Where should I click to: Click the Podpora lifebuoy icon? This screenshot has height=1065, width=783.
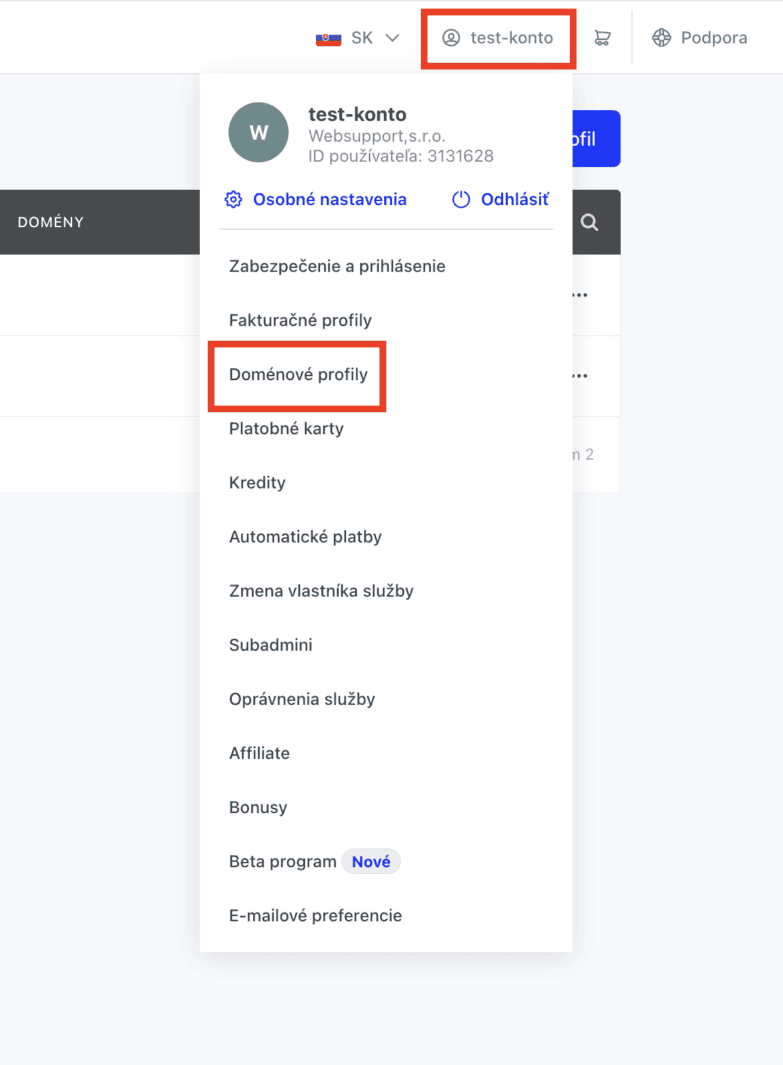pos(661,38)
